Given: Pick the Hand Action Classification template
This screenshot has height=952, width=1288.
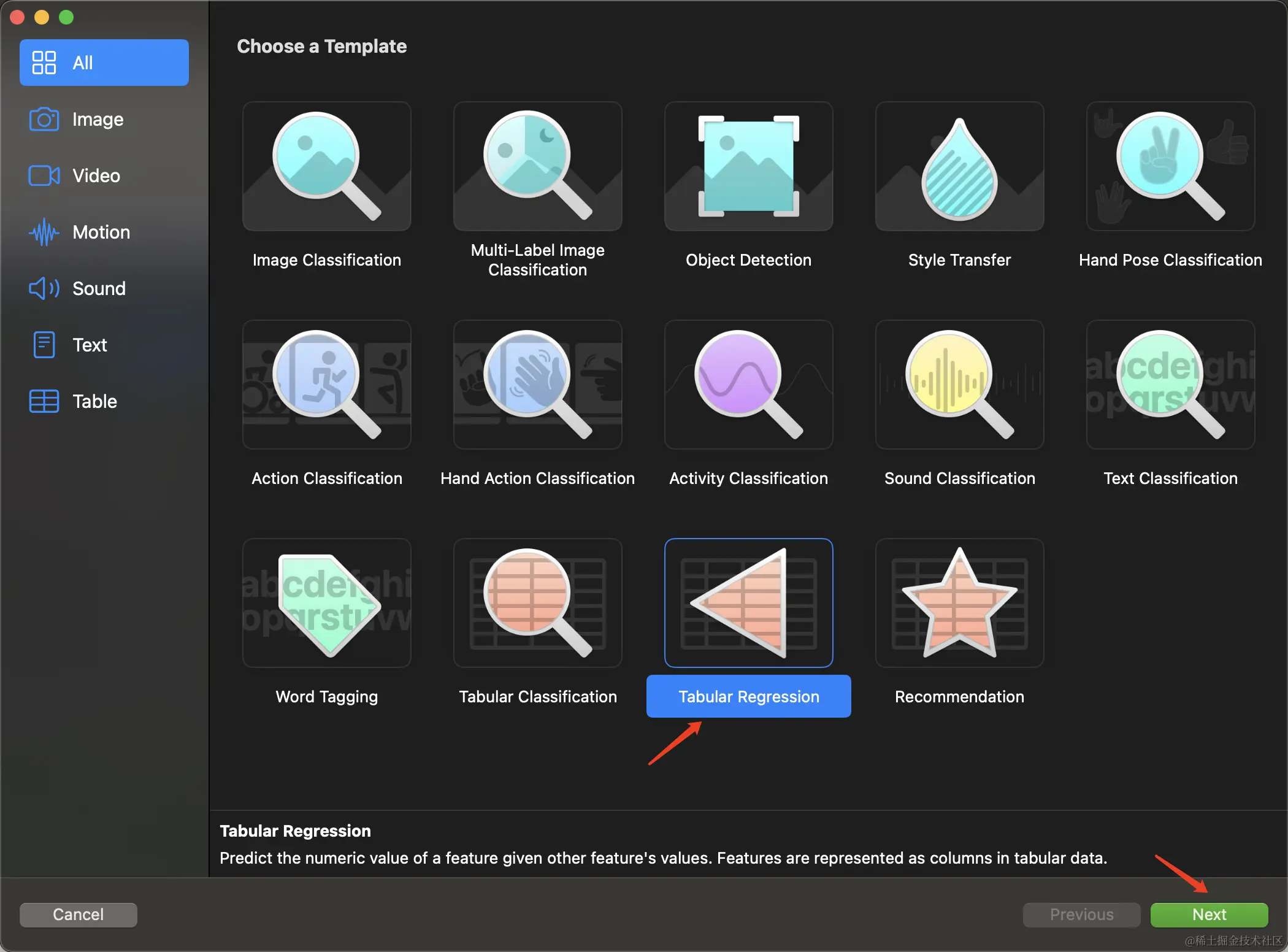Looking at the screenshot, I should pyautogui.click(x=537, y=385).
